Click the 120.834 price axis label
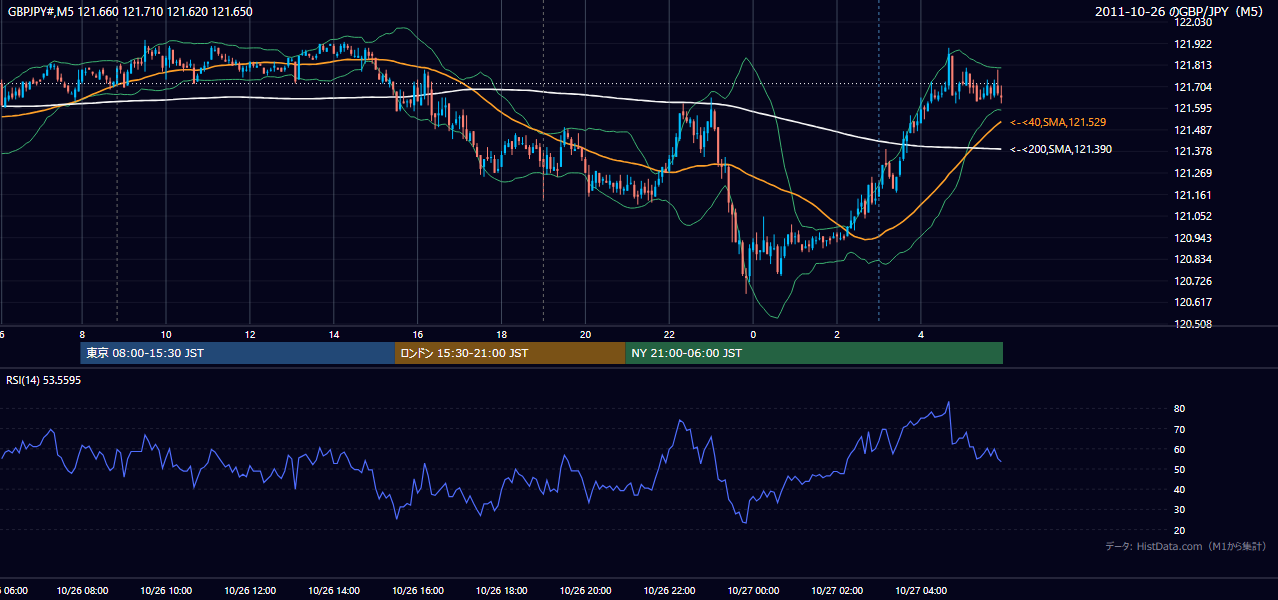Screen dimensions: 1278x600 [x=1192, y=259]
